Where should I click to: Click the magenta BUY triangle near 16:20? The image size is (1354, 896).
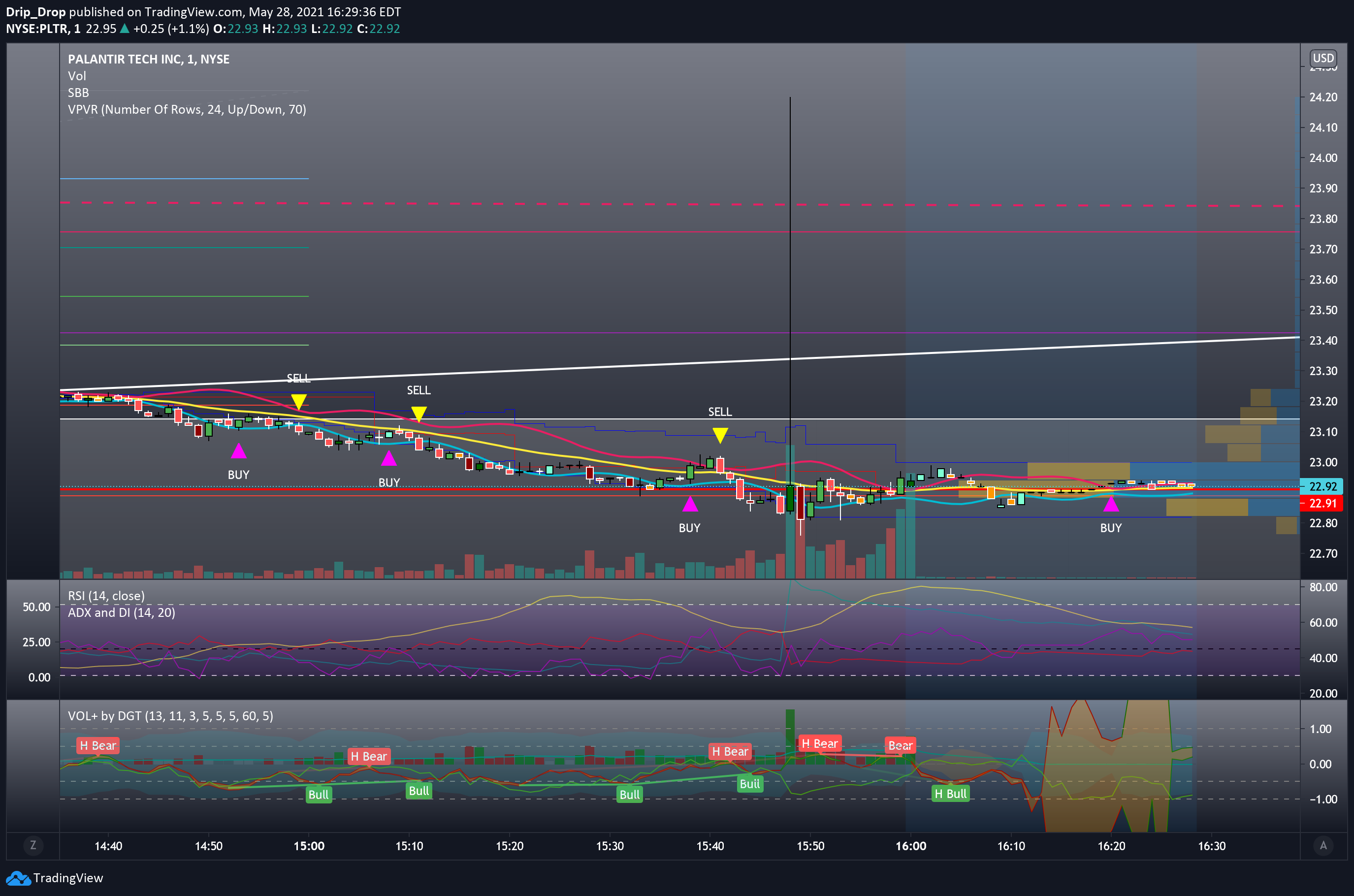[x=1111, y=504]
